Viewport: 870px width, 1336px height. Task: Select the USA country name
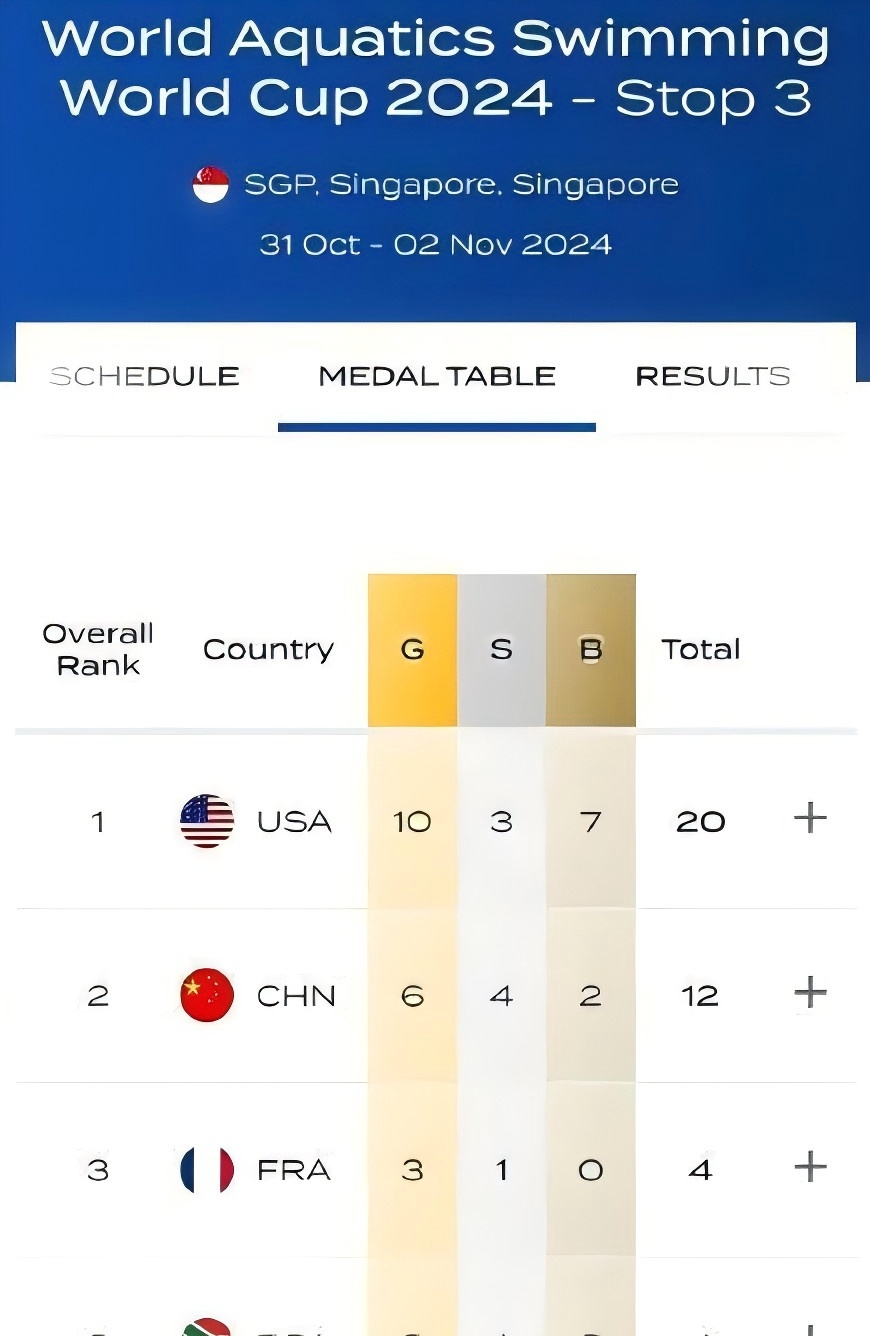click(x=294, y=822)
